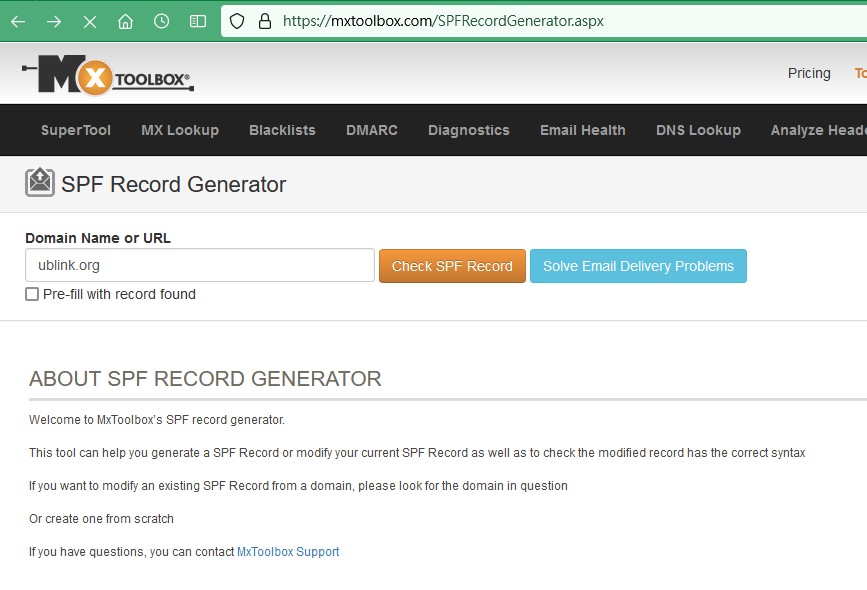Click the browser back arrow
The width and height of the screenshot is (867, 590).
point(18,21)
